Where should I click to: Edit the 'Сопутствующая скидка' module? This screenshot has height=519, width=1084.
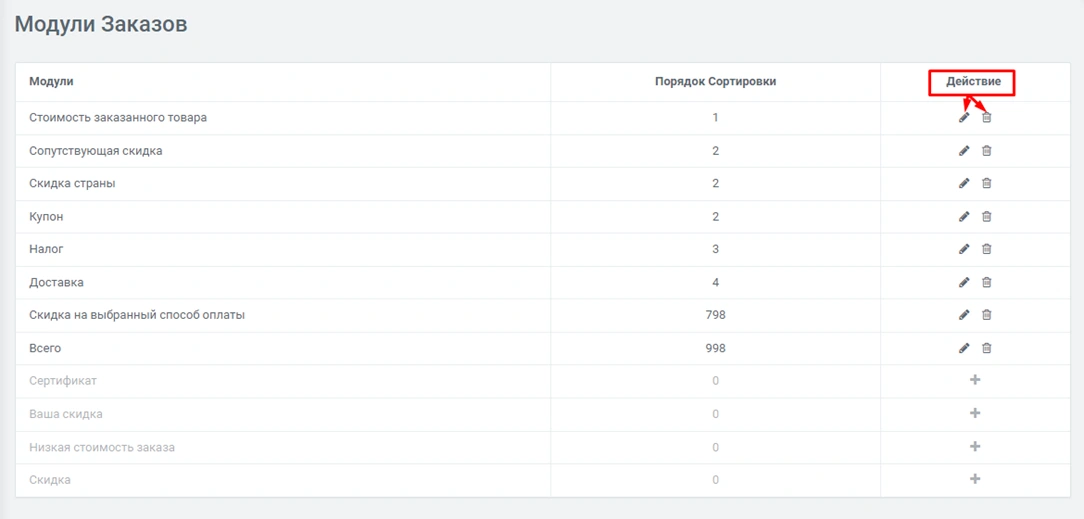click(964, 151)
